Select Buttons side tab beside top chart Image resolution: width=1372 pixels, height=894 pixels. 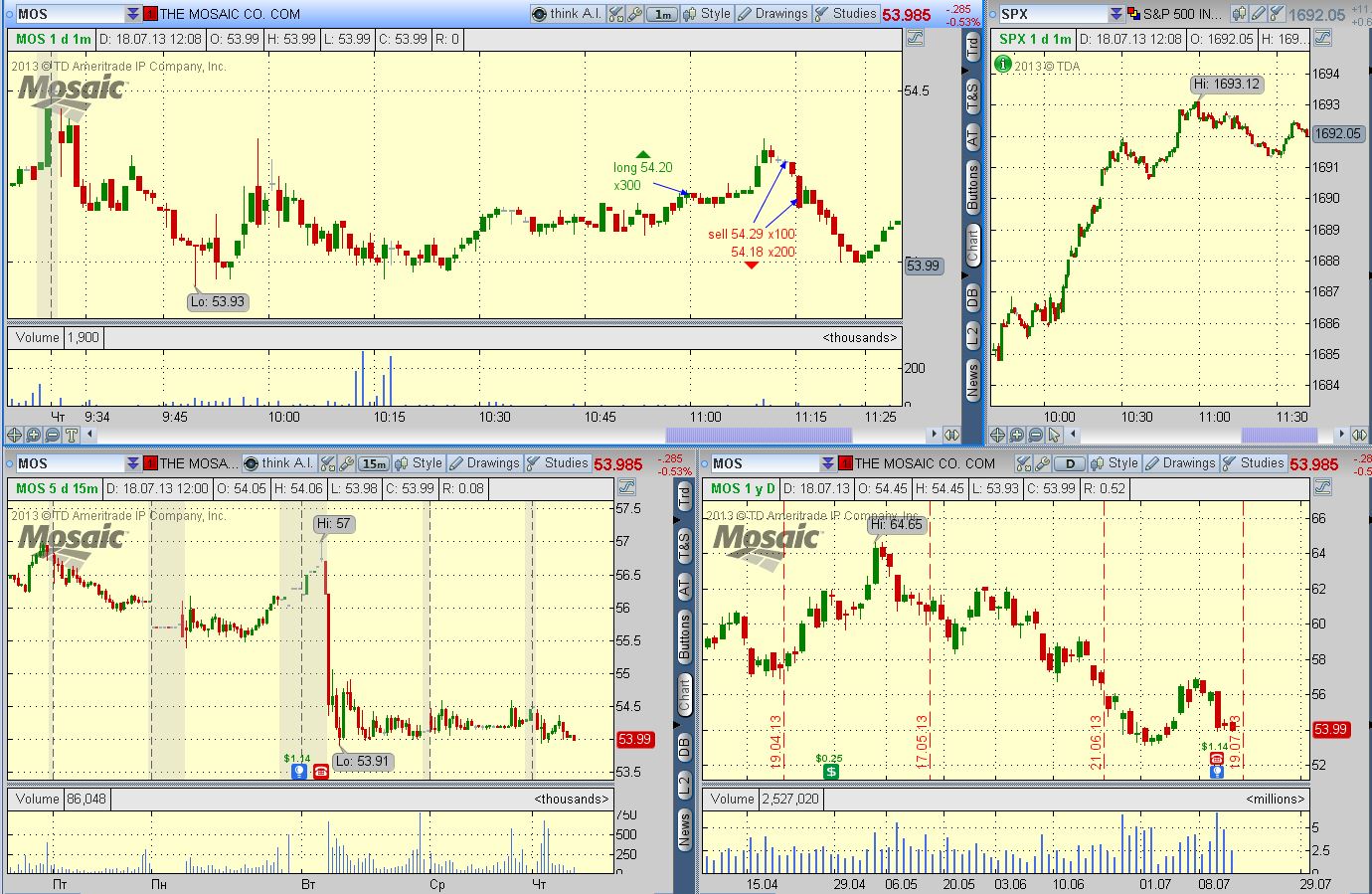pyautogui.click(x=972, y=187)
